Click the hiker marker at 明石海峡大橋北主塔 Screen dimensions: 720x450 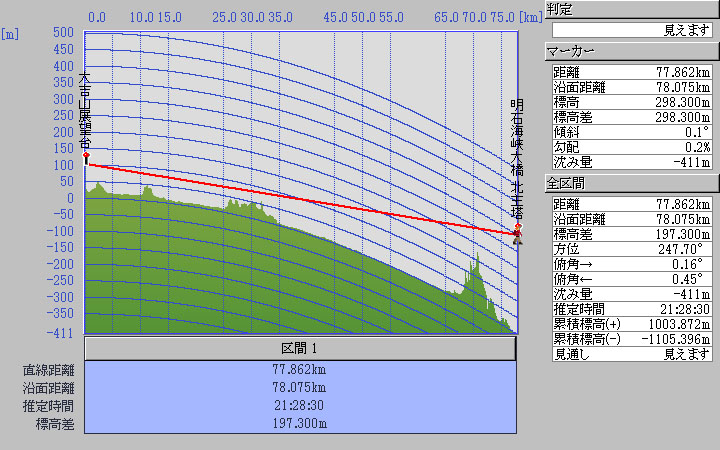[x=518, y=234]
